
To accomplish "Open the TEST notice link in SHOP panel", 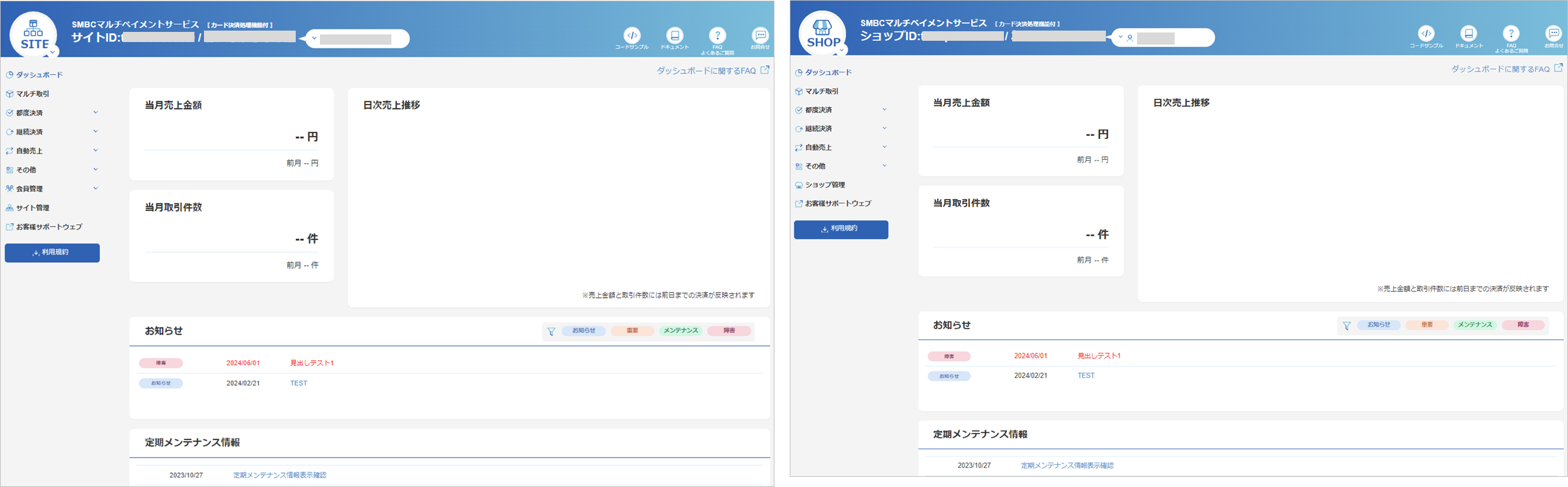I will tap(1086, 376).
